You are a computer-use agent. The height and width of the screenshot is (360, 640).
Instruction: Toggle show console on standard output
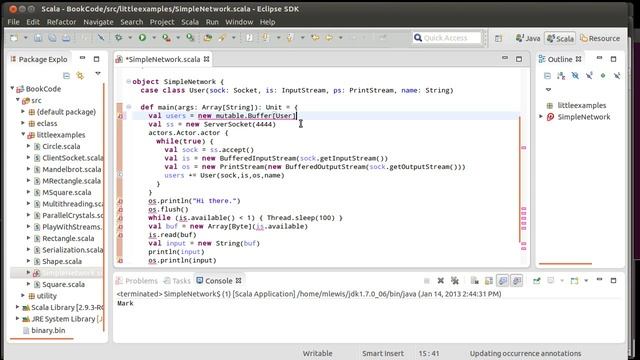pyautogui.click(x=503, y=281)
